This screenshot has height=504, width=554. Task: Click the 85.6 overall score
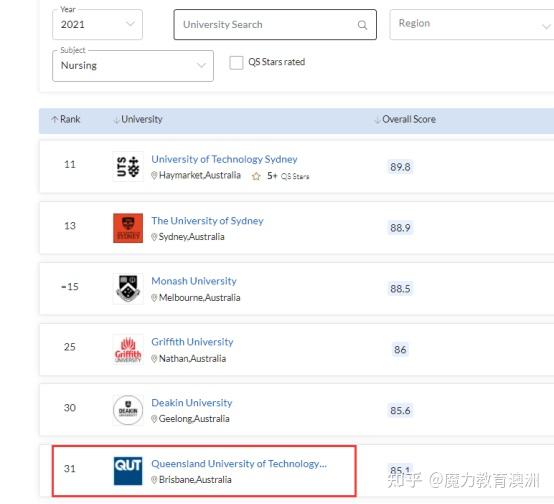pos(400,410)
